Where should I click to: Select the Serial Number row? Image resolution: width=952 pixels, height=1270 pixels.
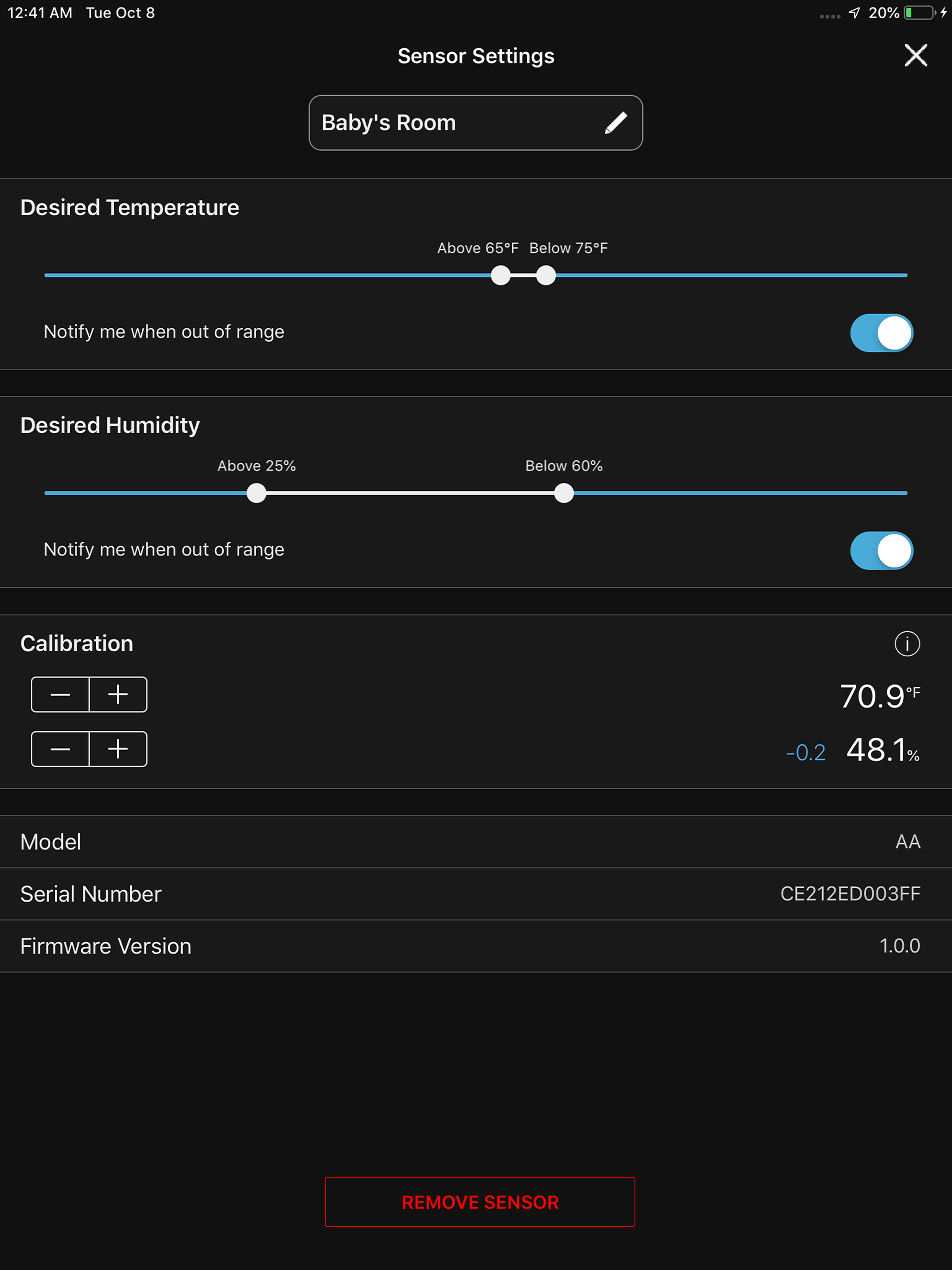pyautogui.click(x=476, y=894)
